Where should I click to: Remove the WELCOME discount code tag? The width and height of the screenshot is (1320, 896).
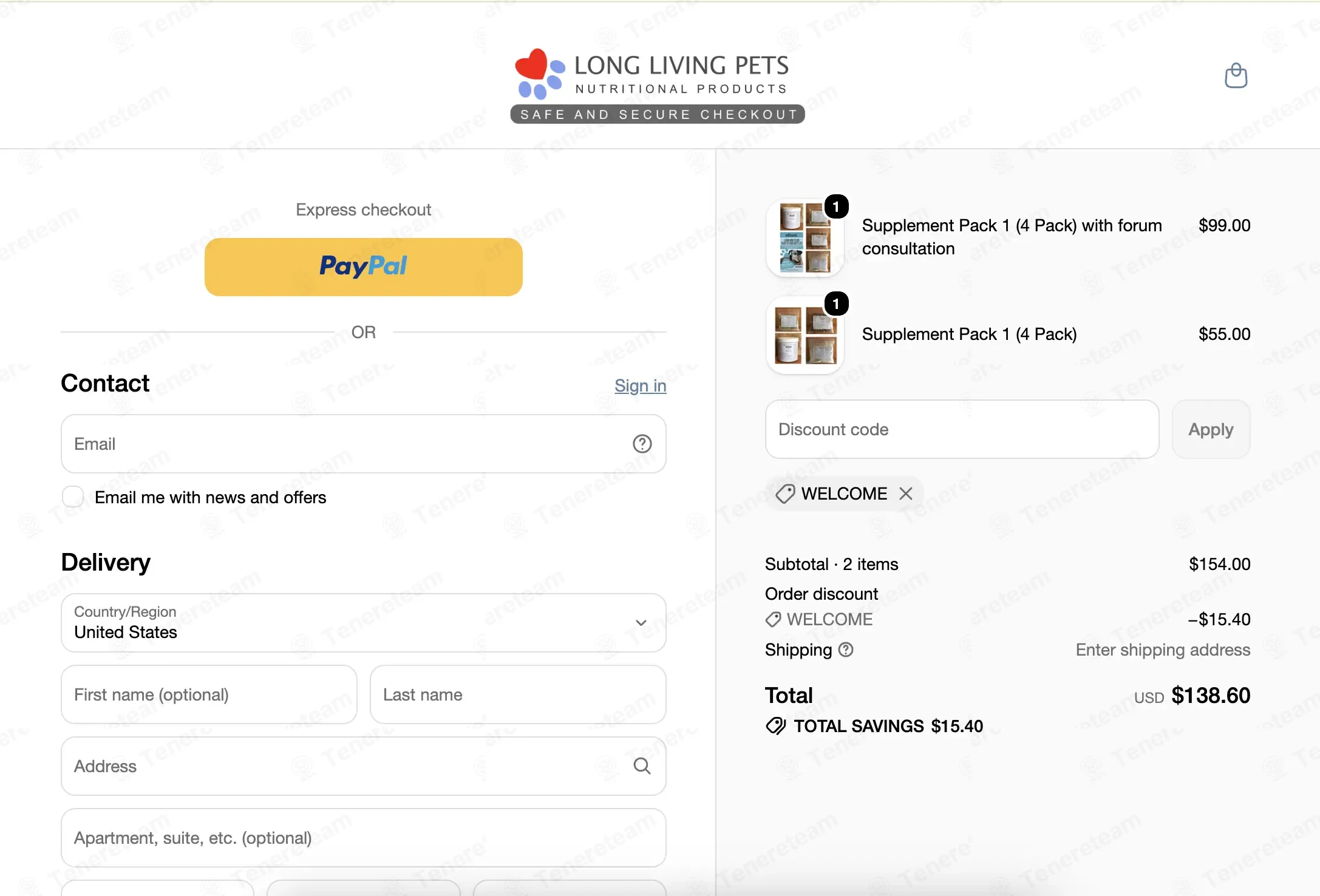coord(906,494)
